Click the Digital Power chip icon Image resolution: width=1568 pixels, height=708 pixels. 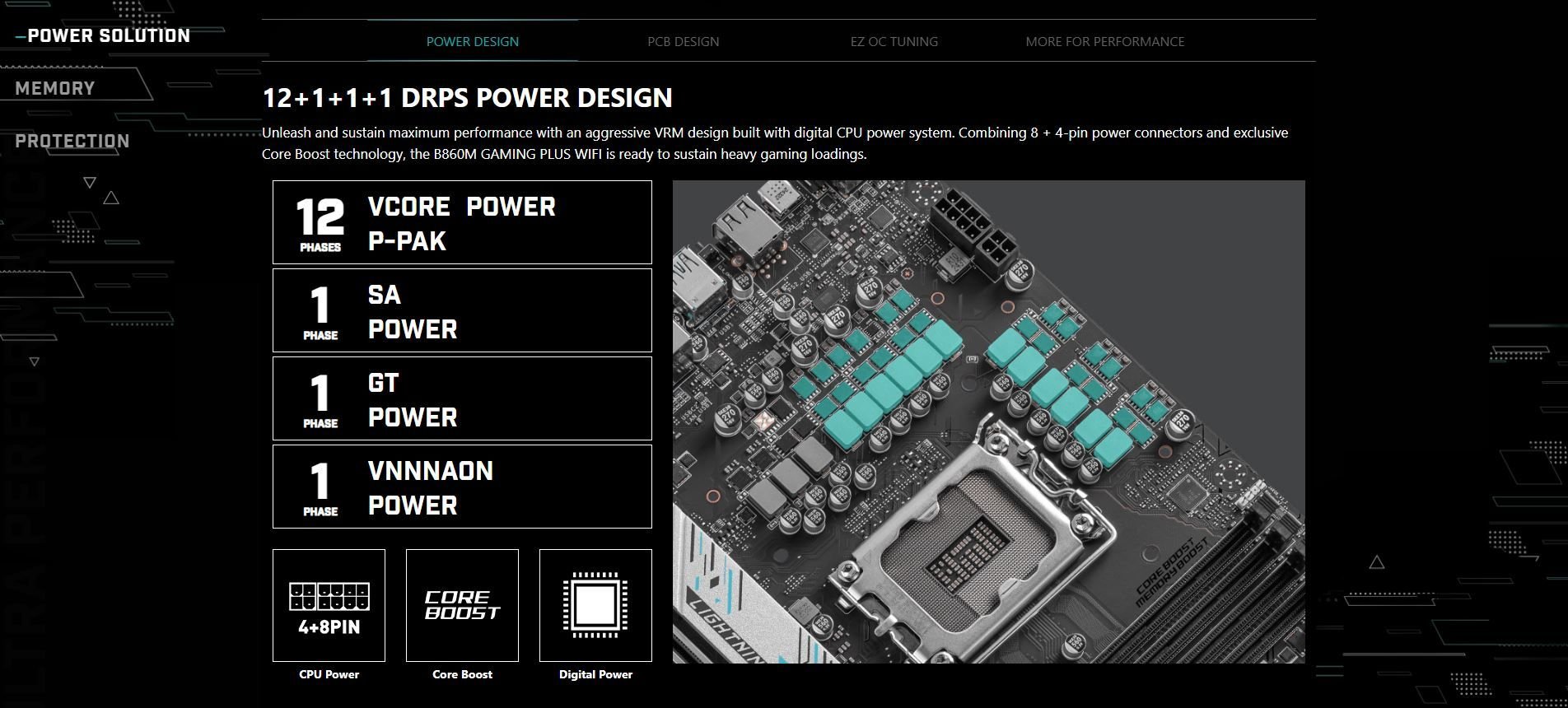pyautogui.click(x=595, y=605)
